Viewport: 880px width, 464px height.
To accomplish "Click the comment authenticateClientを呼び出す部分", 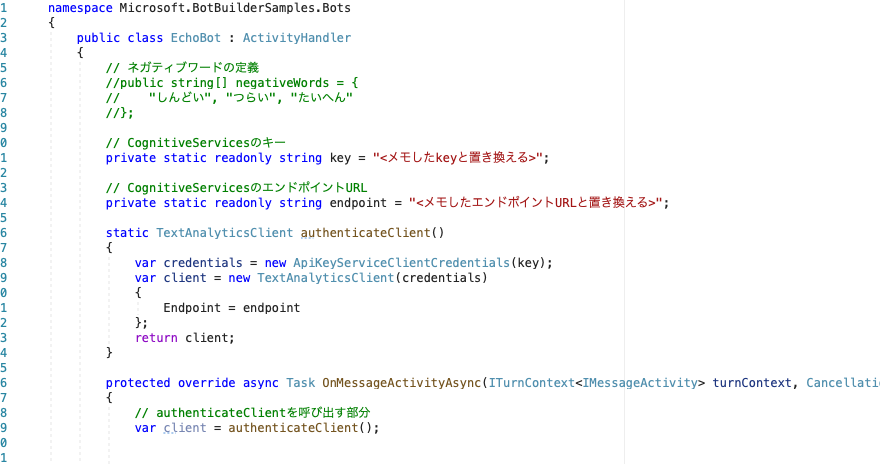I will 253,413.
